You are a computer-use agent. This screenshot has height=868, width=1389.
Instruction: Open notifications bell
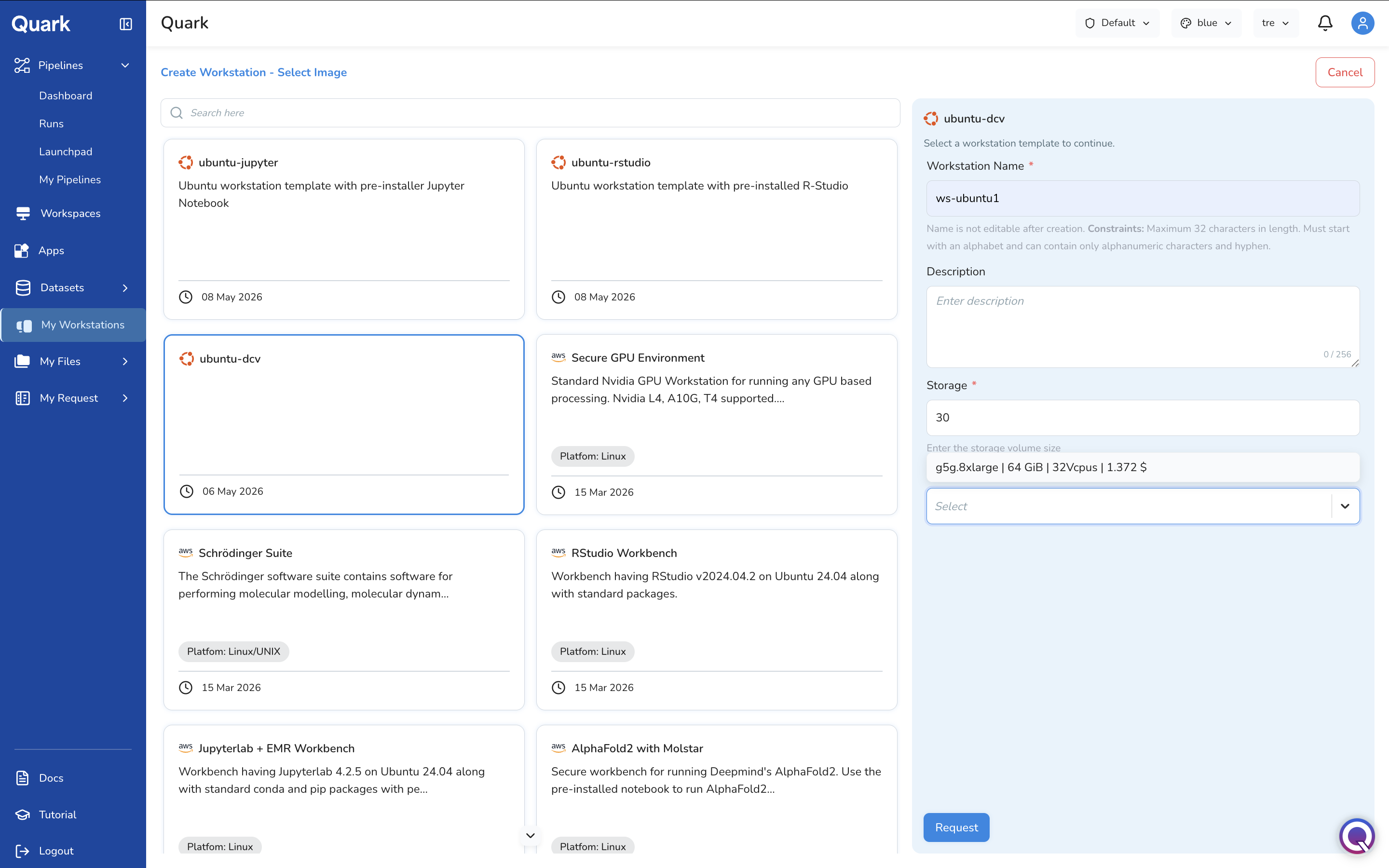point(1325,23)
